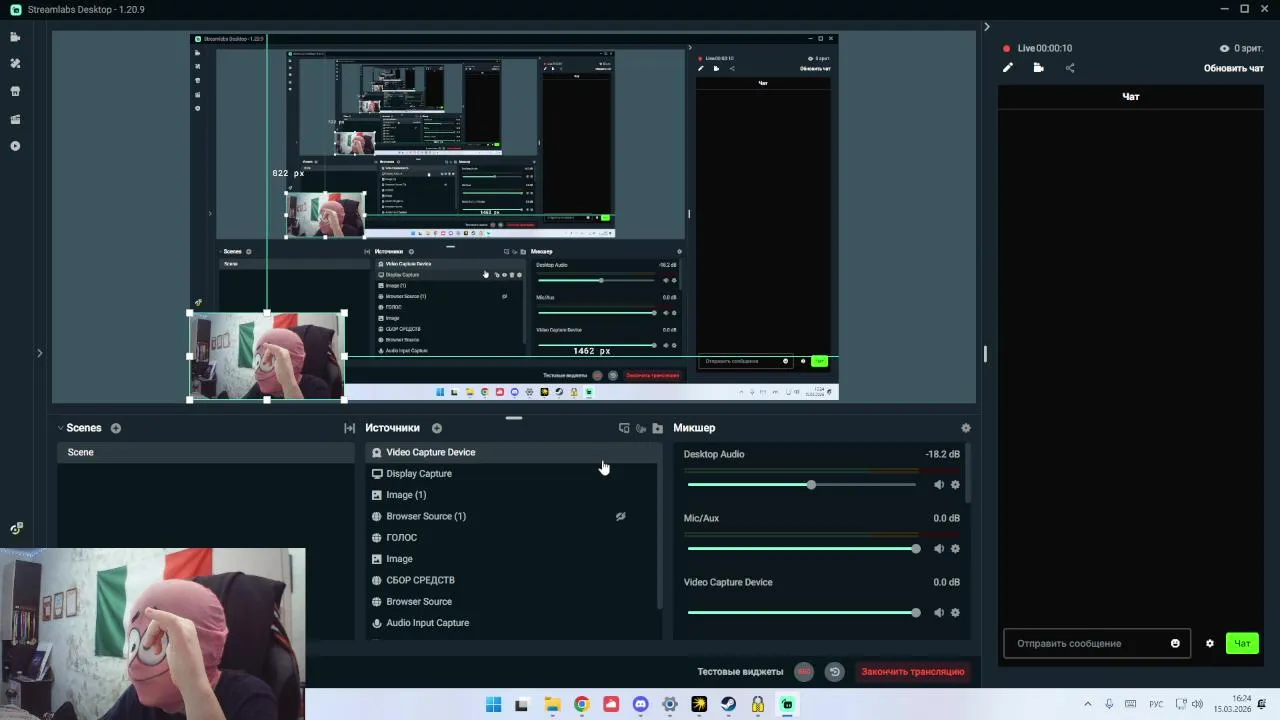Screen dimensions: 1280x720
Task: Select the last Browser Source row
Action: 512,602
